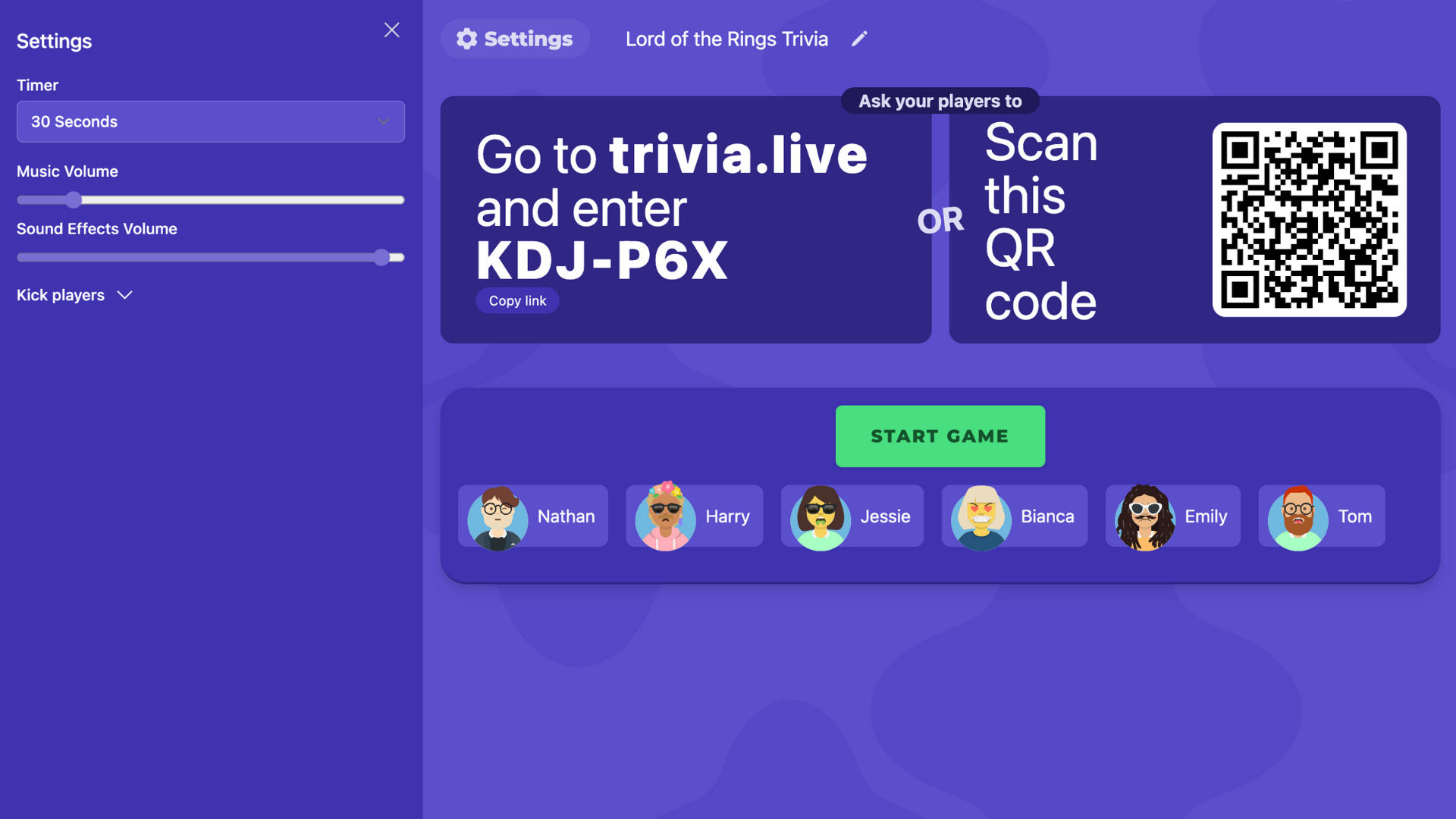Screen dimensions: 1456x819
Task: Click Jessie's player avatar icon
Action: [x=820, y=516]
